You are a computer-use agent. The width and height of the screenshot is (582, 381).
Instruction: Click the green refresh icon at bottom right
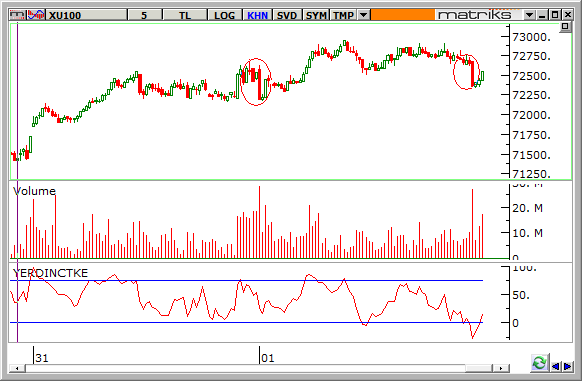click(x=539, y=363)
